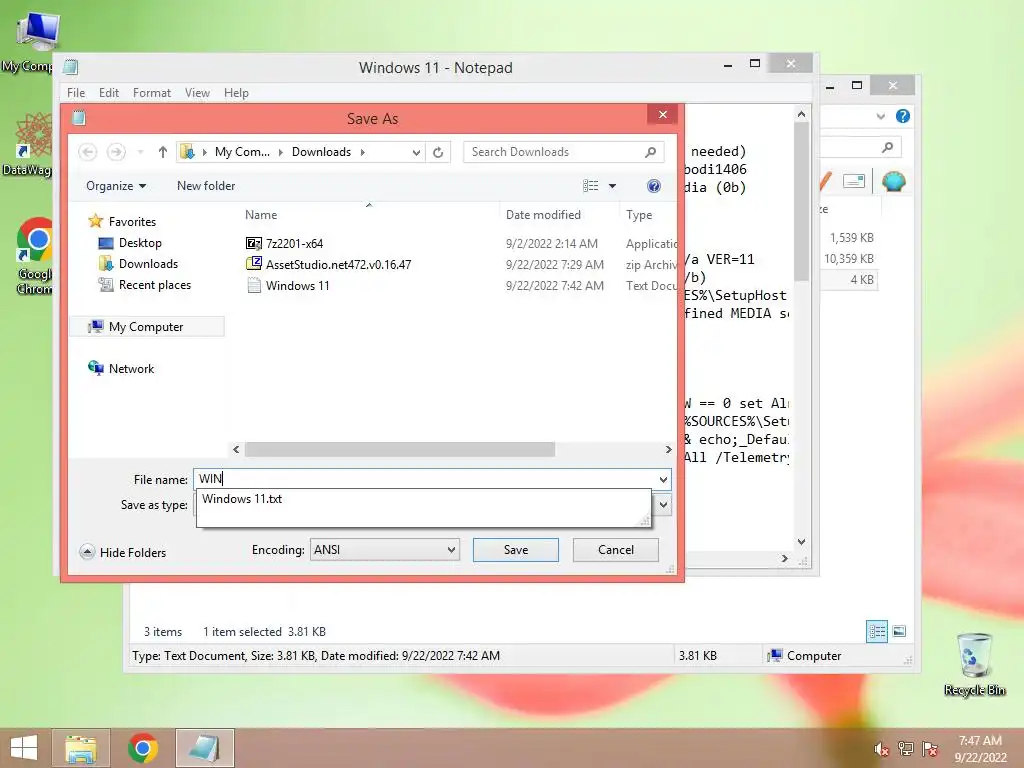Click the Forward arrow in Save As dialog
The image size is (1024, 768).
[x=116, y=152]
